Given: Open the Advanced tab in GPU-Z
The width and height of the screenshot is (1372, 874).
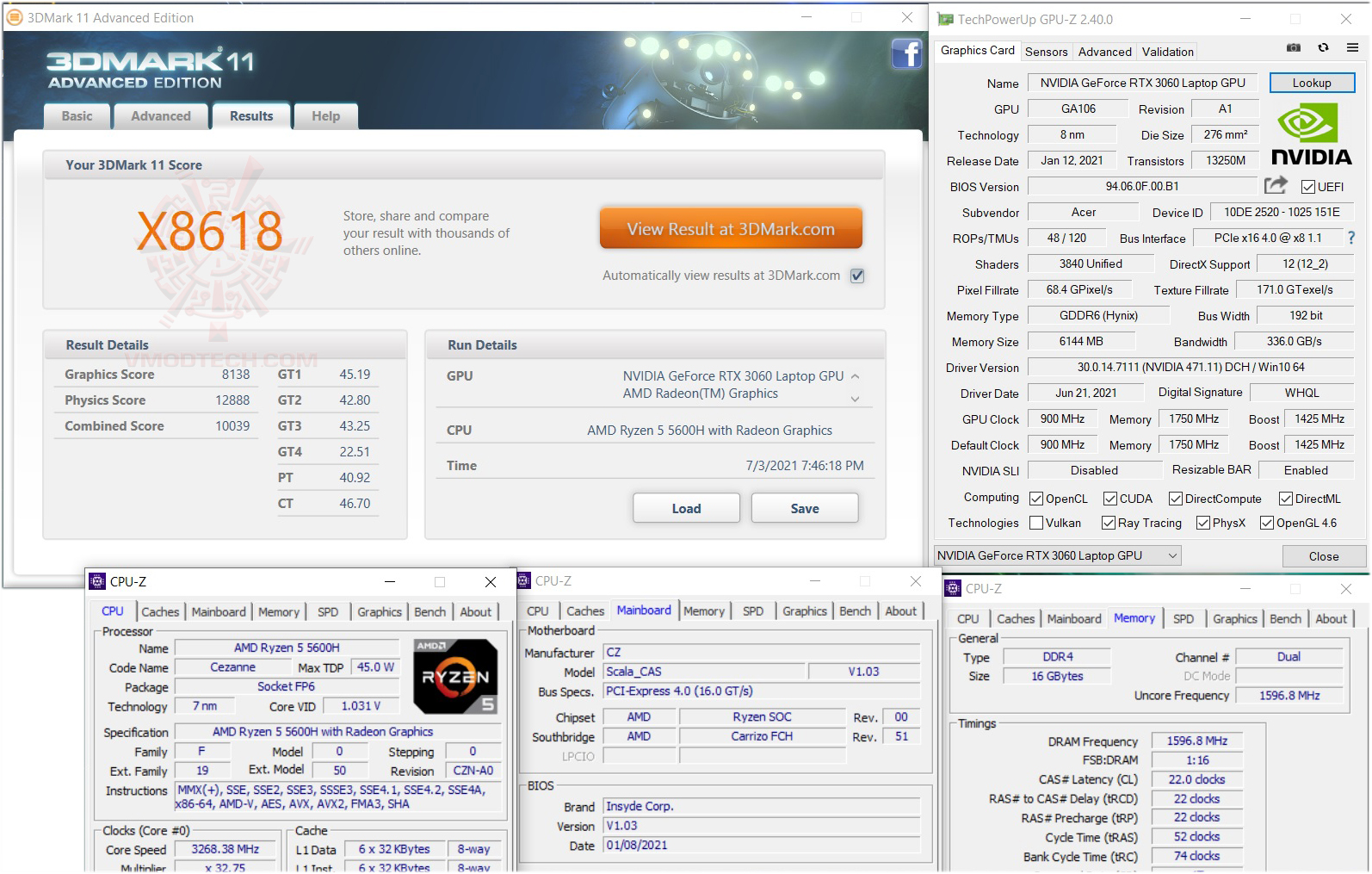Looking at the screenshot, I should (1104, 52).
